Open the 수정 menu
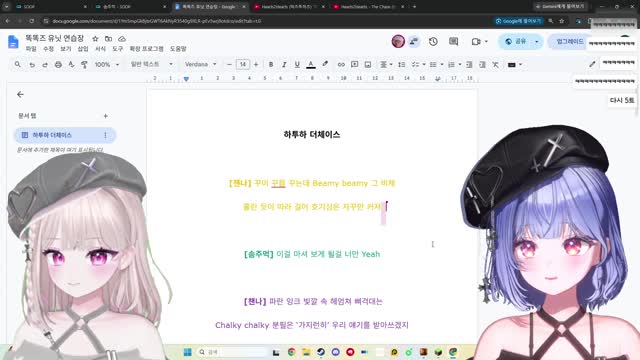Screen dimensions: 640x360 [49, 49]
